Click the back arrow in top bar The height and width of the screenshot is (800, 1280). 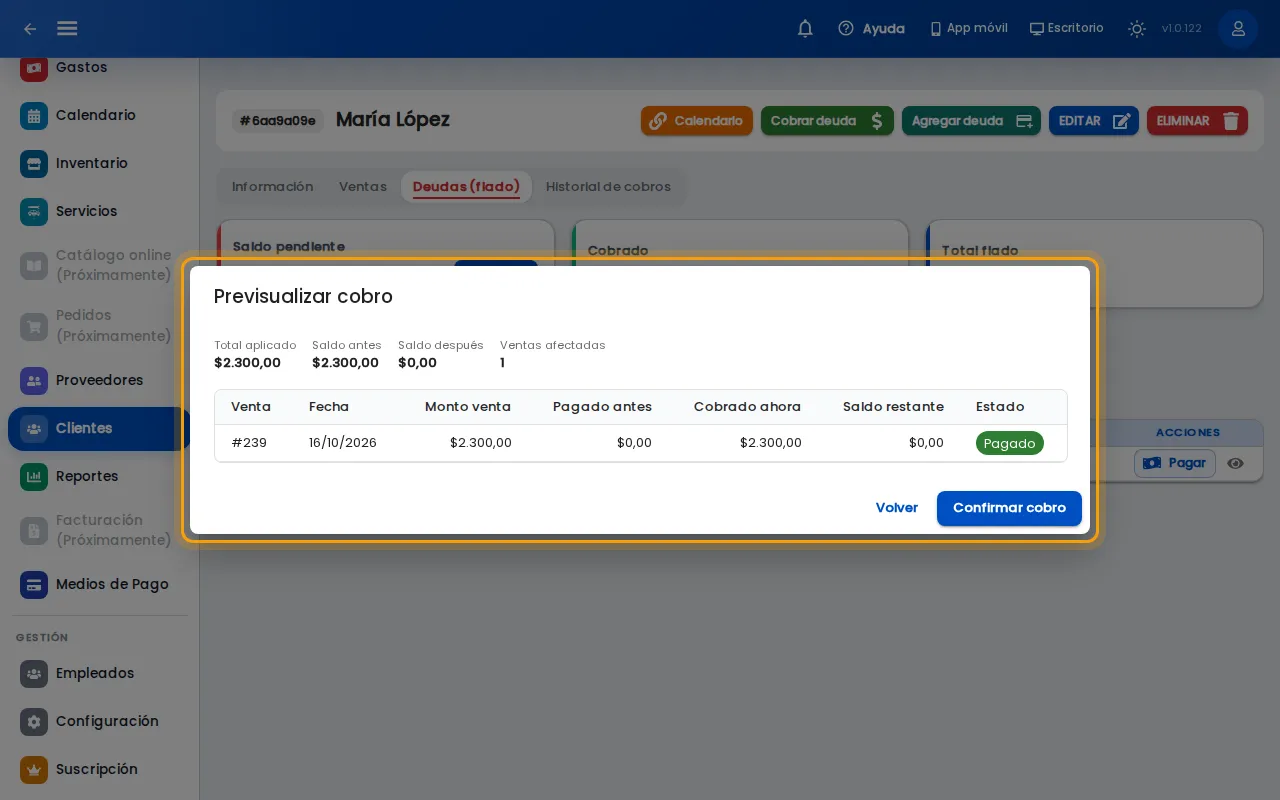30,29
